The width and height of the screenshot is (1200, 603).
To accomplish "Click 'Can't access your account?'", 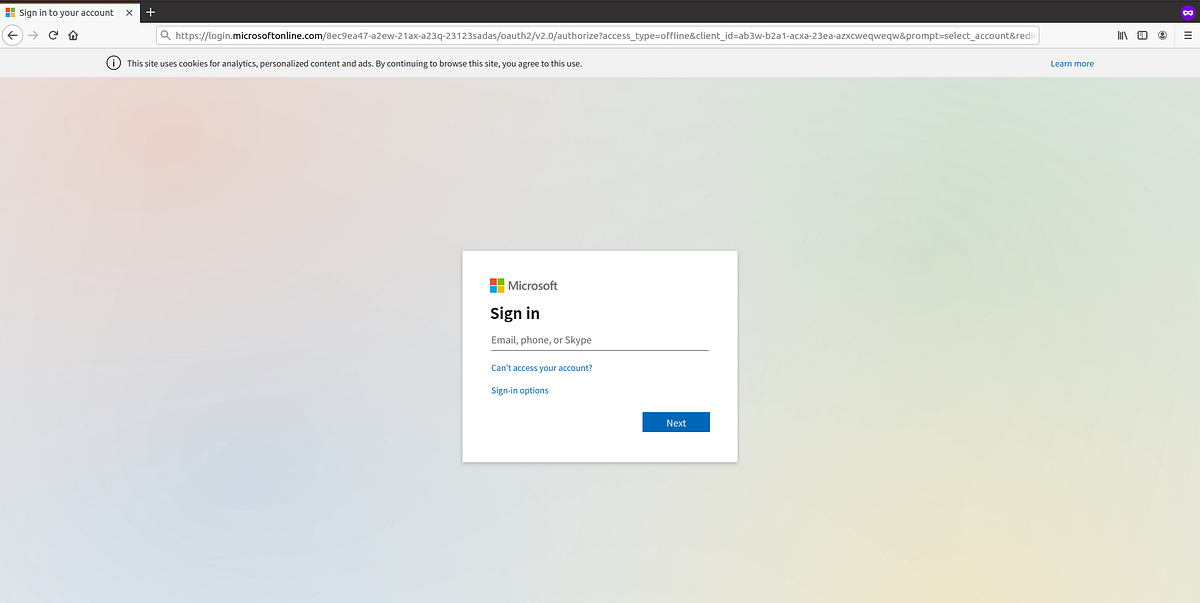I will point(541,367).
